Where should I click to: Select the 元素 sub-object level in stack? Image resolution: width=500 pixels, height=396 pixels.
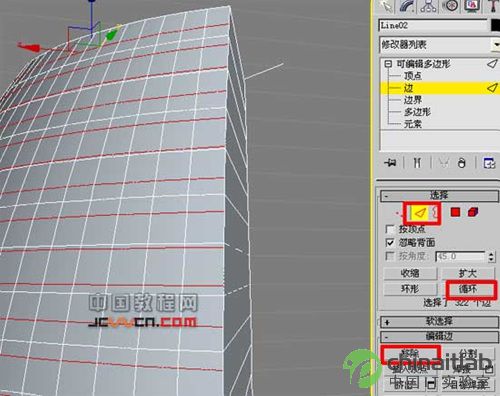click(x=413, y=124)
